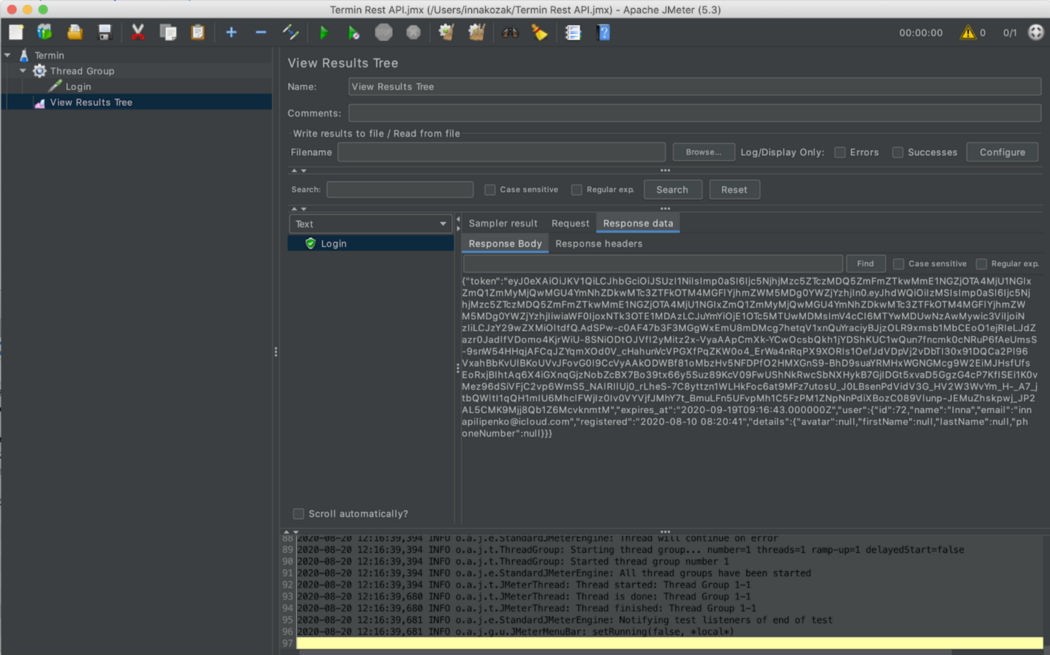Click the Clear All broom icon
The width and height of the screenshot is (1050, 655).
point(476,33)
